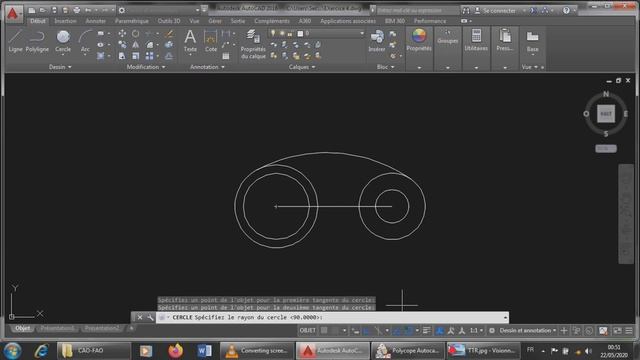Toggle the OBJET model space button
The width and height of the screenshot is (640, 360).
coord(307,331)
